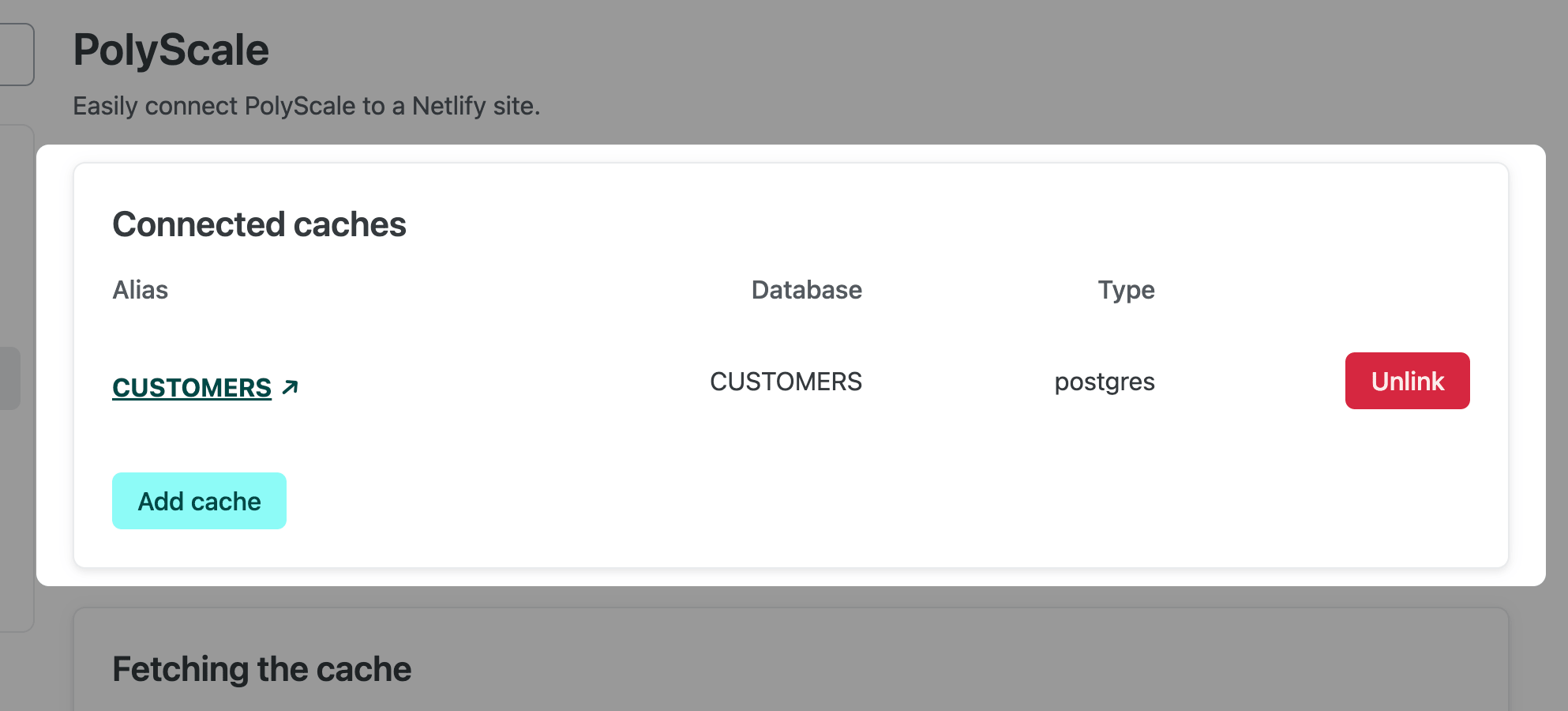Image resolution: width=1568 pixels, height=711 pixels.
Task: Select the gray highlighted item on left edge
Action: click(9, 378)
